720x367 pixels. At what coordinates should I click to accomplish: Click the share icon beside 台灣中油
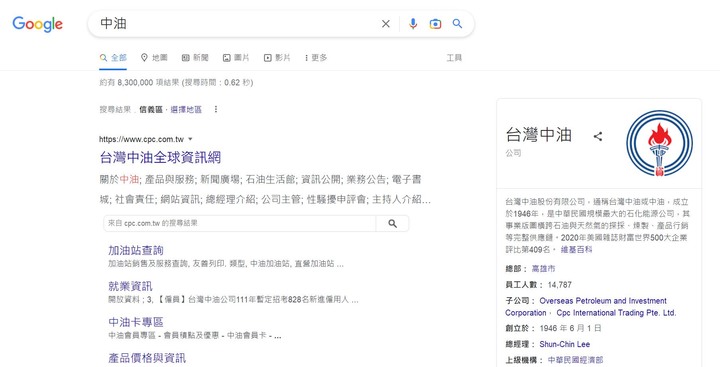click(x=597, y=136)
